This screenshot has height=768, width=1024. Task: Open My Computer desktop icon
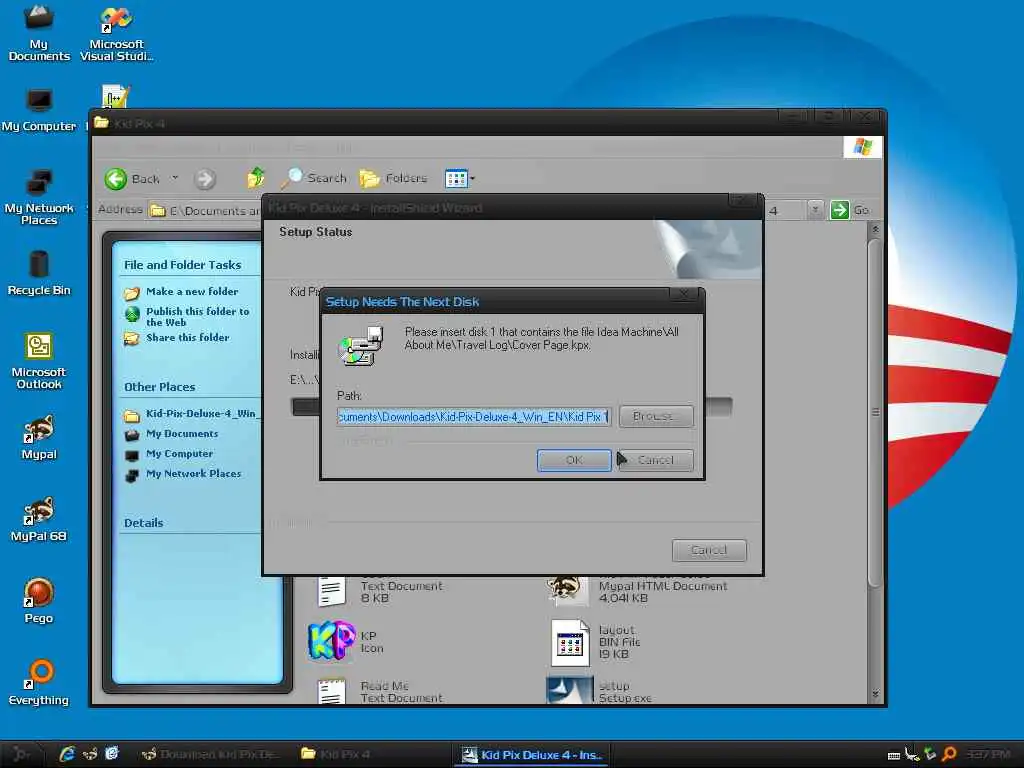39,110
